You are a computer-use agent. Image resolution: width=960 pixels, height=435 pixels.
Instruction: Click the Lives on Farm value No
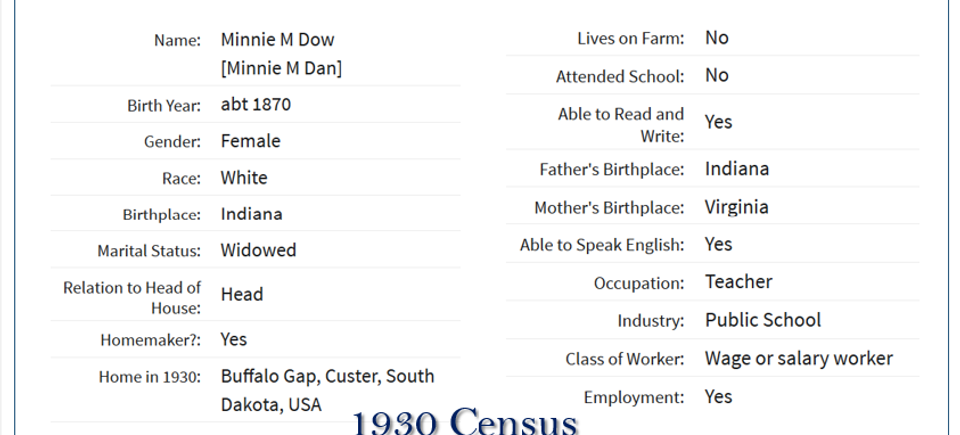pyautogui.click(x=717, y=38)
